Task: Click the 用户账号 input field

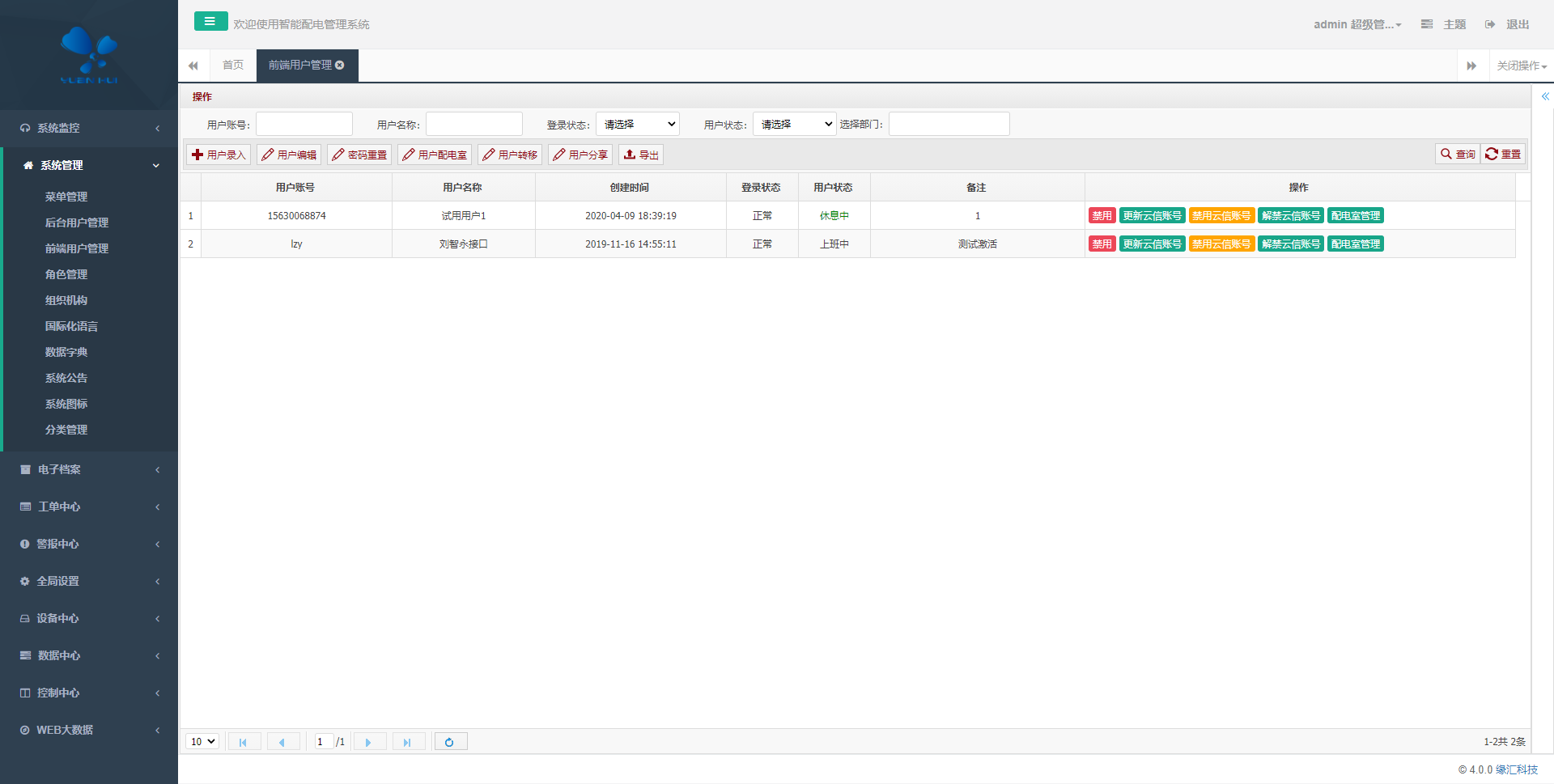Action: (304, 125)
